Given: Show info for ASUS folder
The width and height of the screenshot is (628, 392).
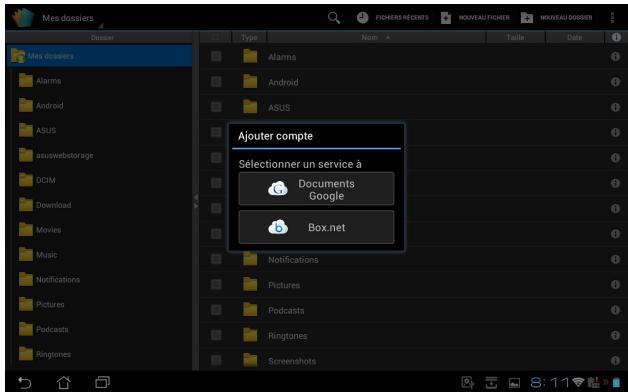Looking at the screenshot, I should point(616,107).
